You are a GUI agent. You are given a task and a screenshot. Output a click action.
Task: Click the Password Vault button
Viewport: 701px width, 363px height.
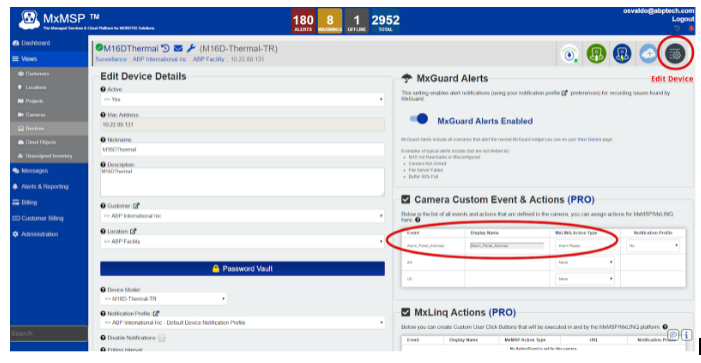pos(242,268)
